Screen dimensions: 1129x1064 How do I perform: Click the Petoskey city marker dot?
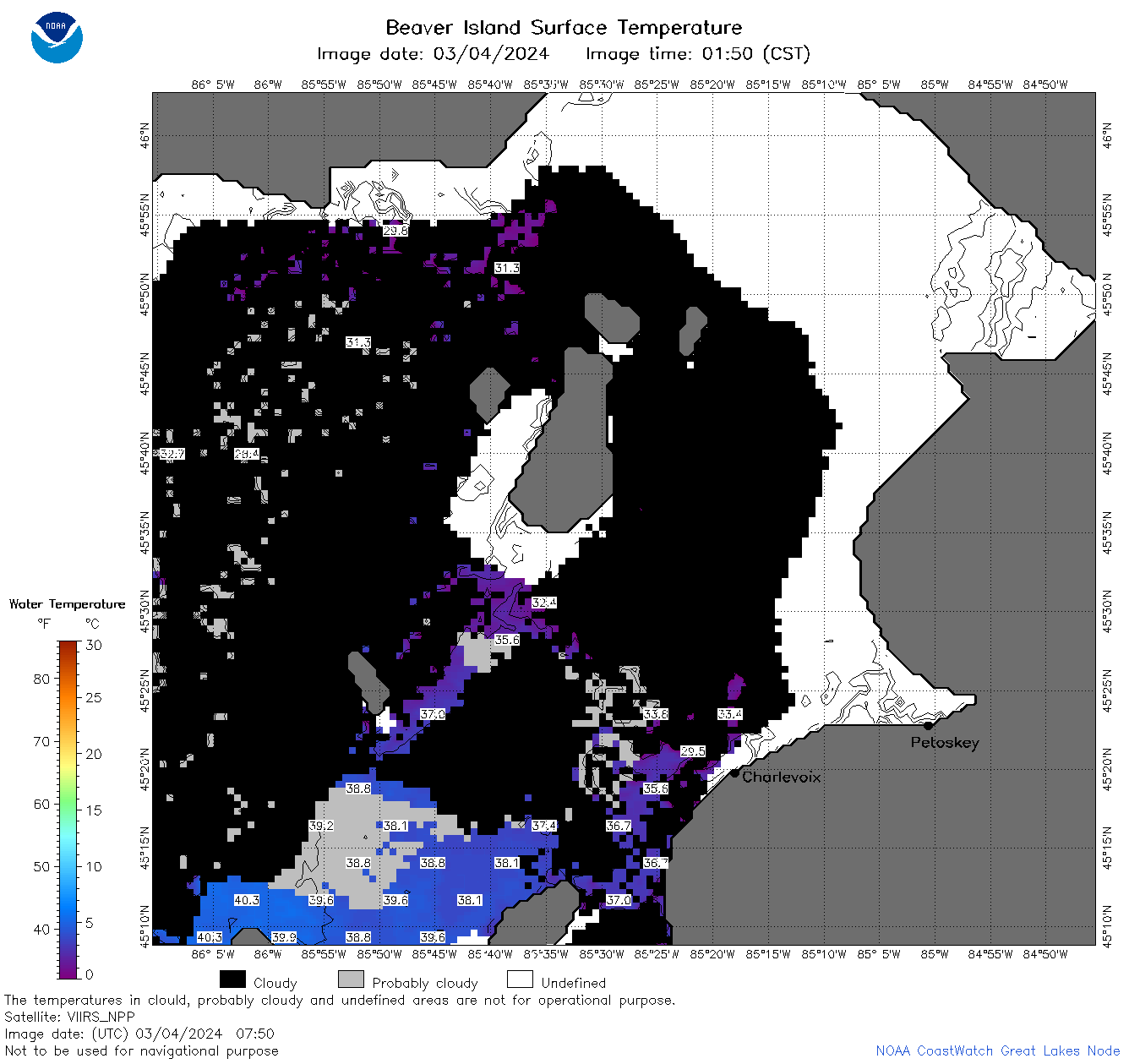pos(928,725)
